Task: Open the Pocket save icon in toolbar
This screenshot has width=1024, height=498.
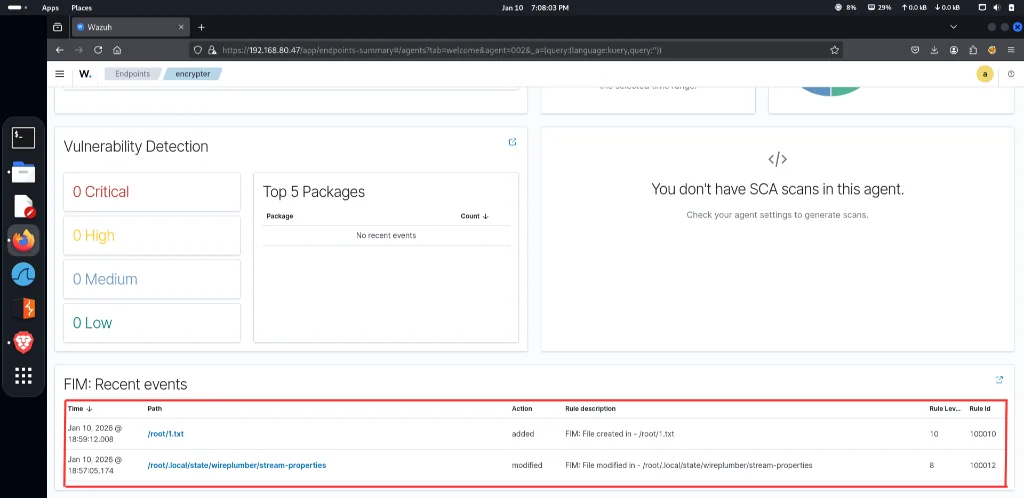Action: 916,50
